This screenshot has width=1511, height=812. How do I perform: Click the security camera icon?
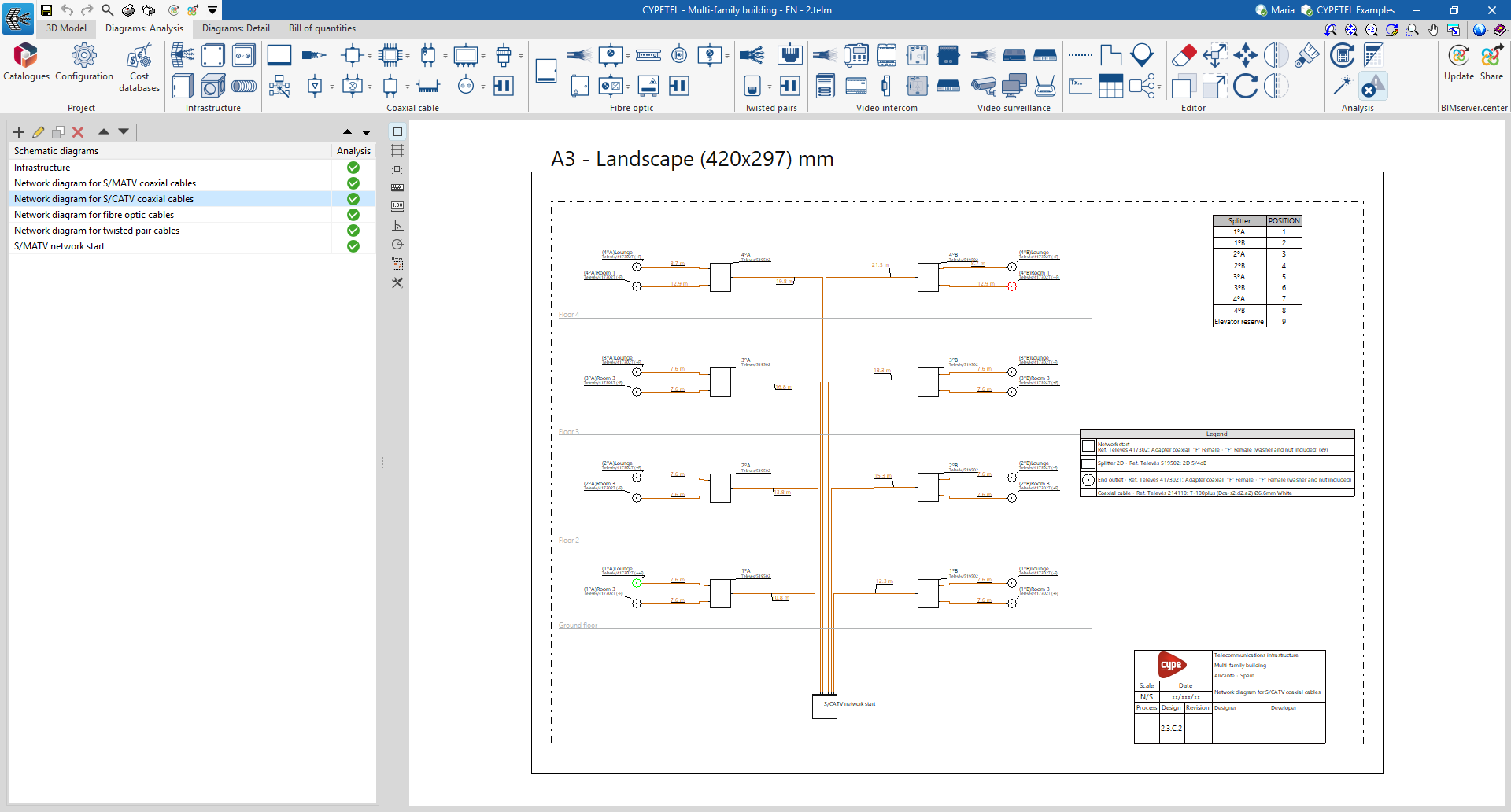coord(983,86)
